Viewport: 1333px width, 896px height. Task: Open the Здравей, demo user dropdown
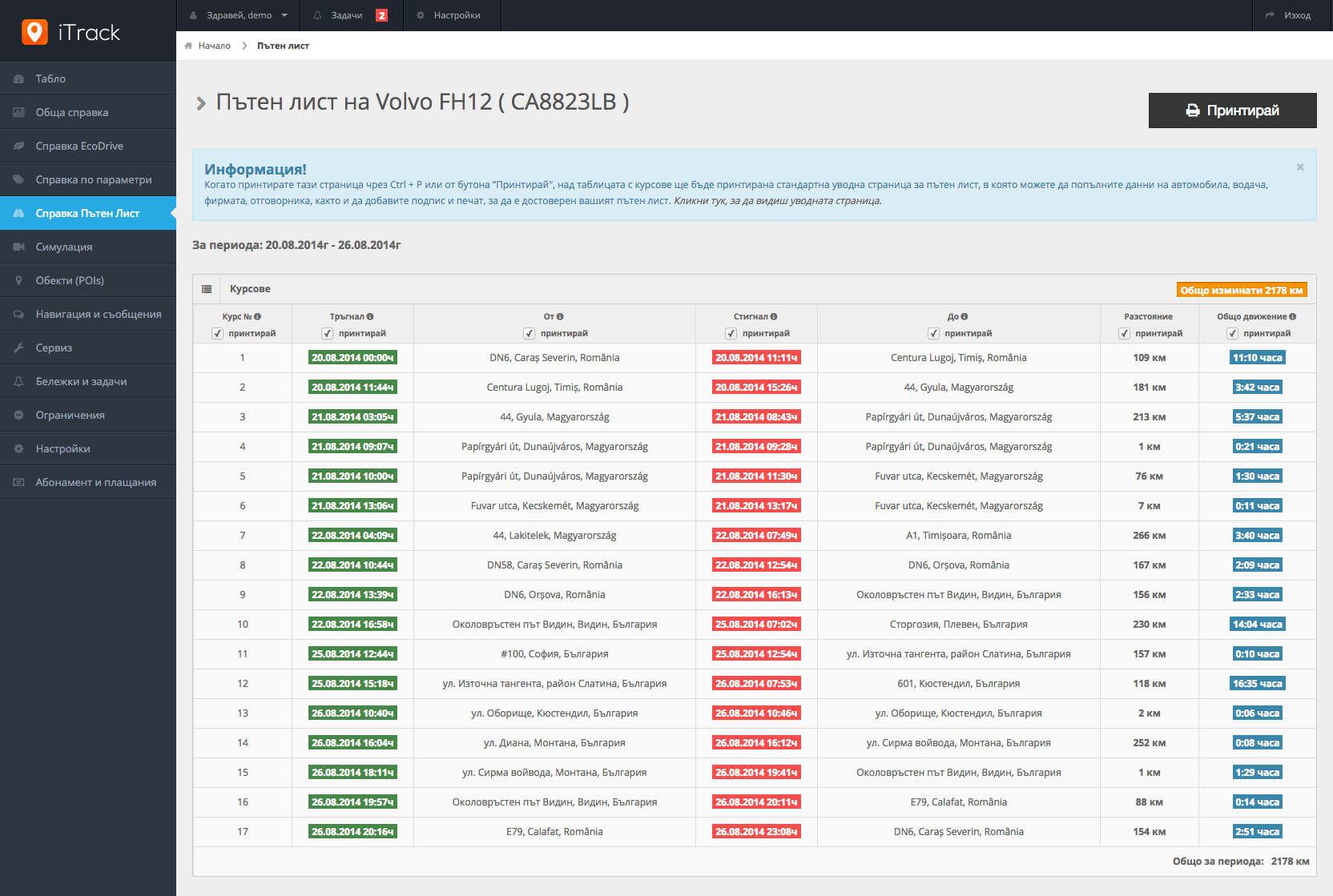pyautogui.click(x=238, y=15)
